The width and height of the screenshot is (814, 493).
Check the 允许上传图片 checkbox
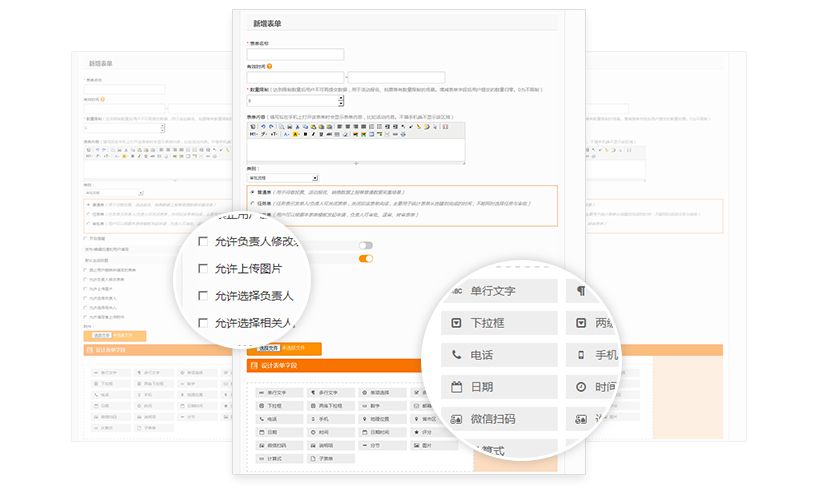[x=203, y=269]
